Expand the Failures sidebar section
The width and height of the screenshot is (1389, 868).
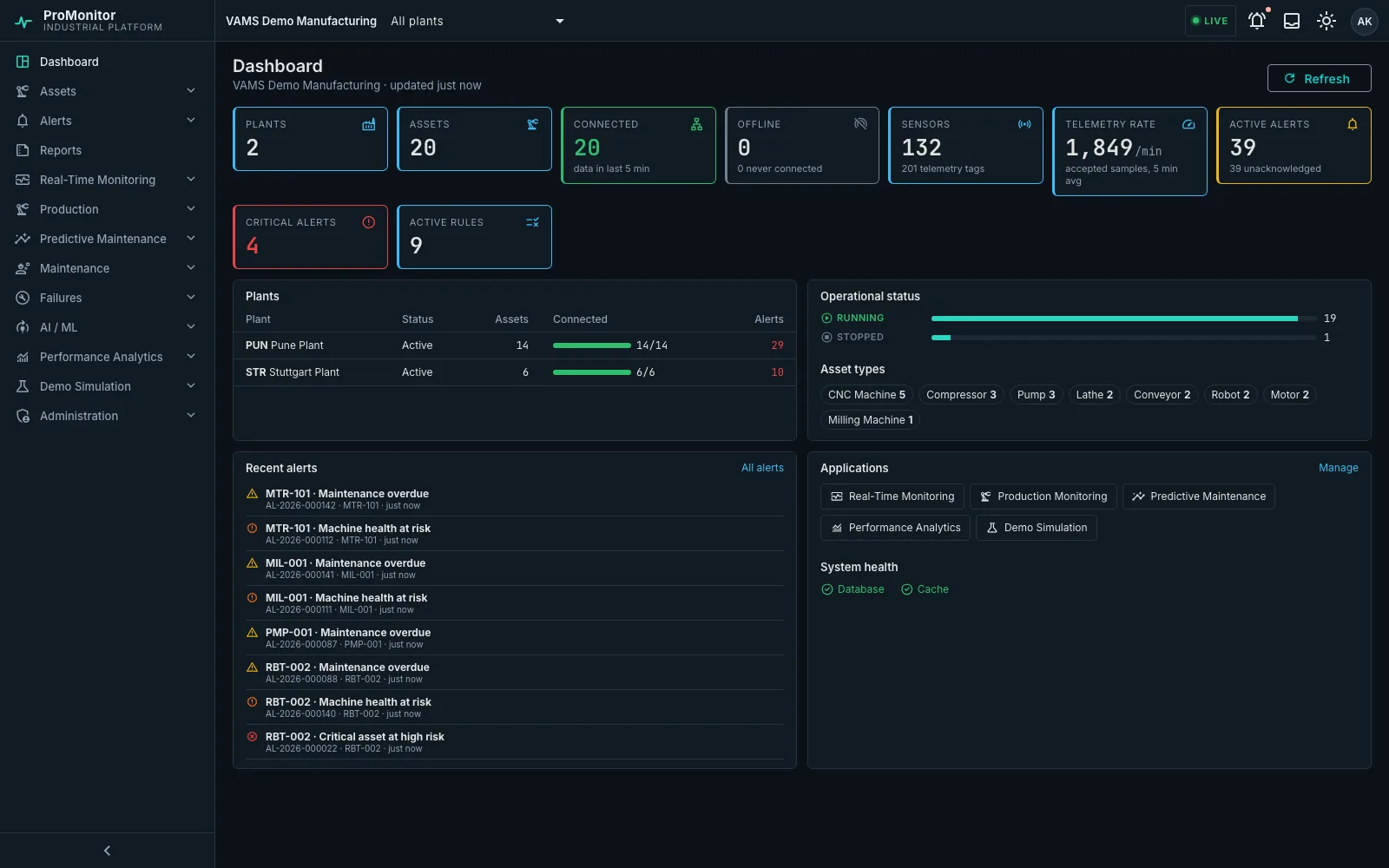tap(191, 298)
